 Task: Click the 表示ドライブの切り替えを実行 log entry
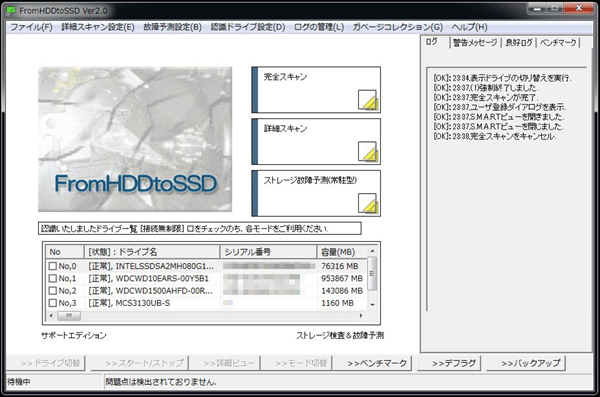click(502, 78)
